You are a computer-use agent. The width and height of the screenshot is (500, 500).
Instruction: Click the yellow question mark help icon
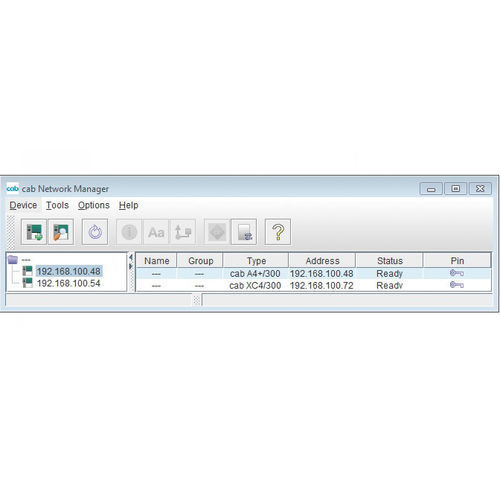coord(278,232)
